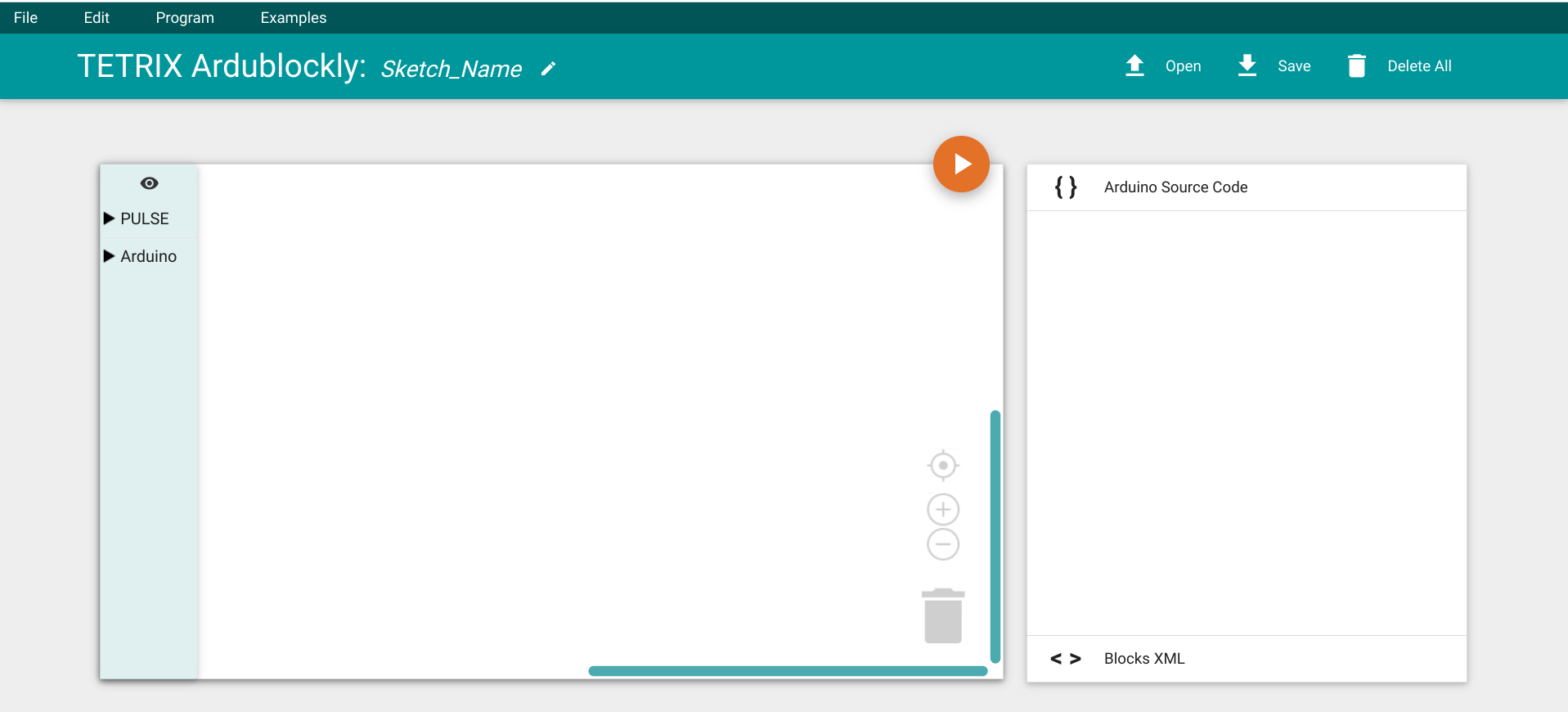Screen dimensions: 1568x712
Task: Open the Examples menu
Action: pyautogui.click(x=293, y=17)
